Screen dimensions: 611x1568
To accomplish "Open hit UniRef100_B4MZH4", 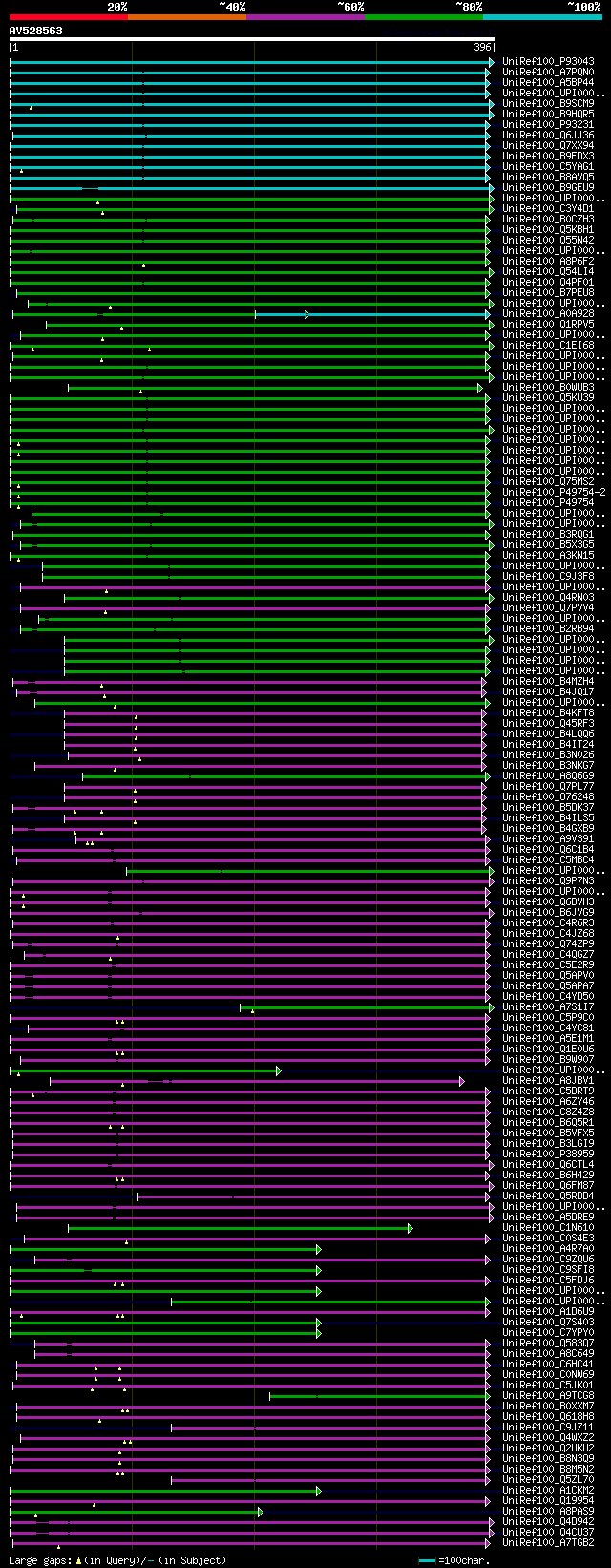I will point(548,682).
